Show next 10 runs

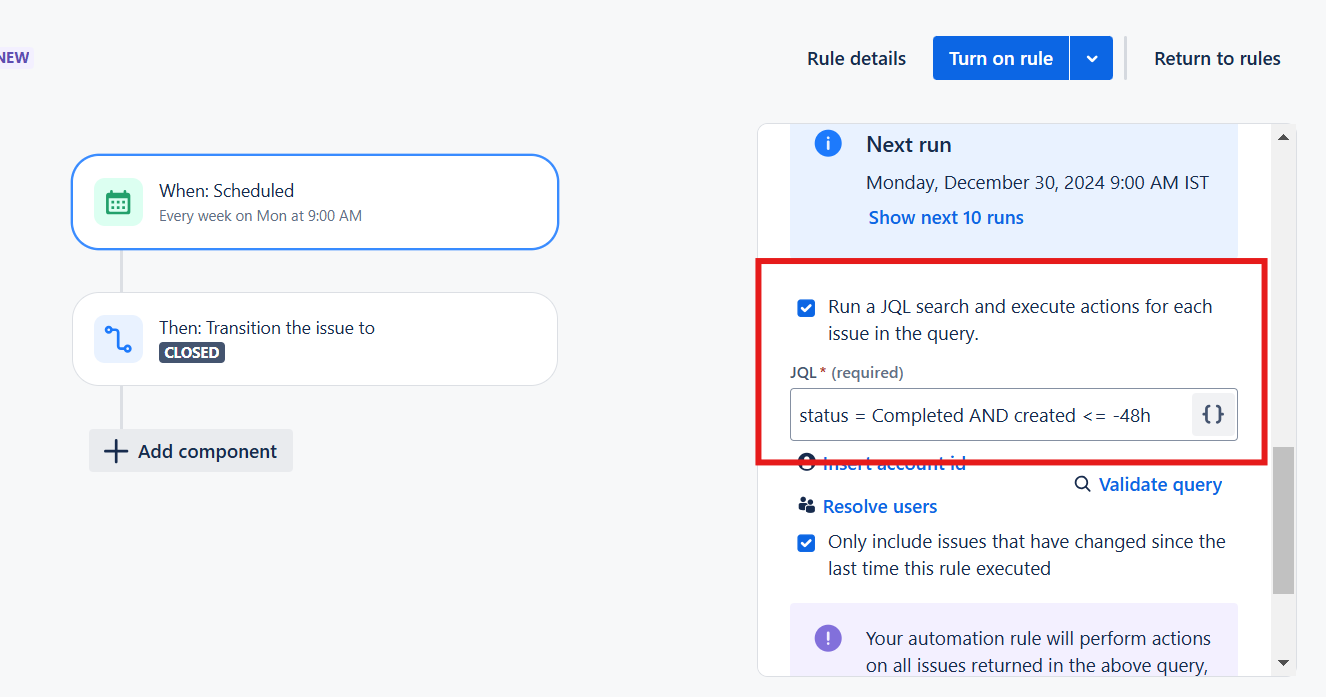[945, 217]
